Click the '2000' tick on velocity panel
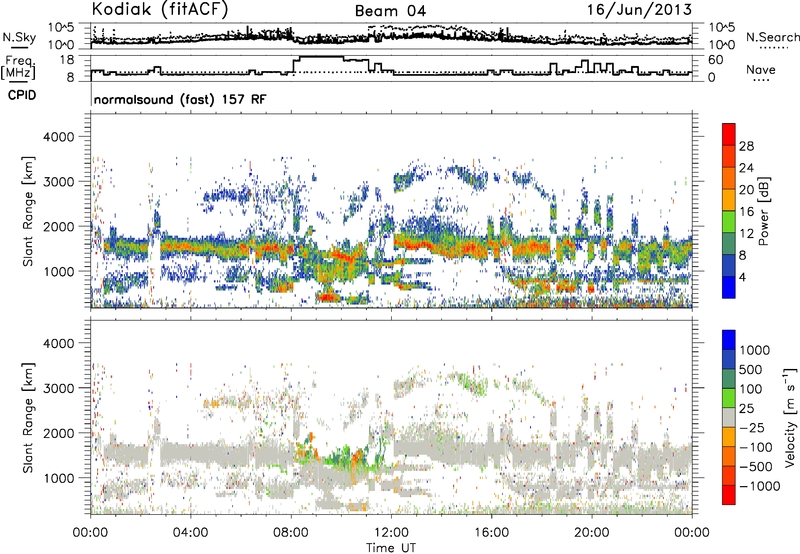Screen dimensions: 800x554 tap(59, 433)
